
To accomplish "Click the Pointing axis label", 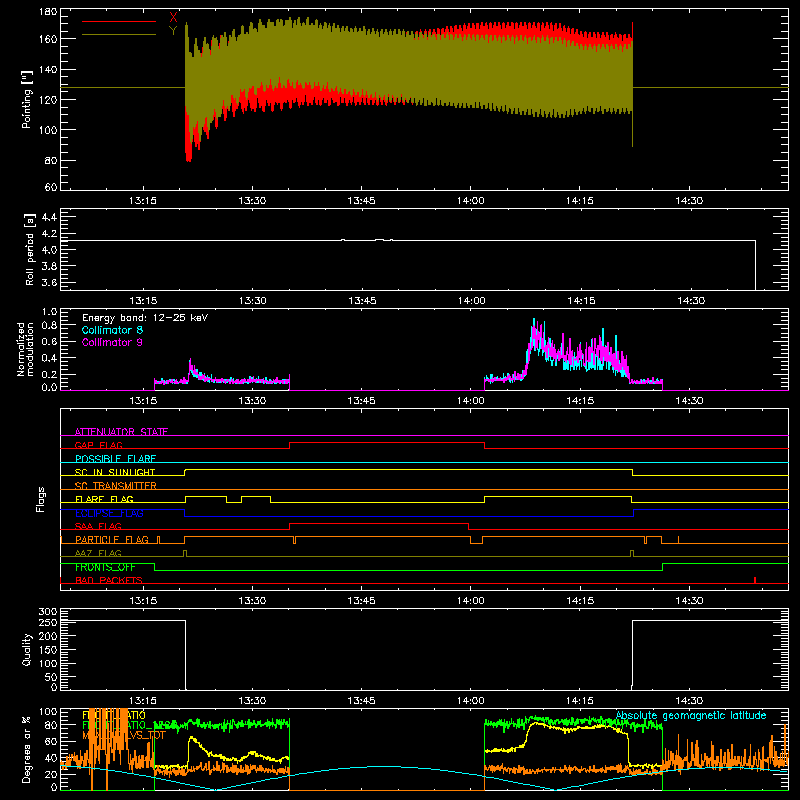I will coord(27,99).
